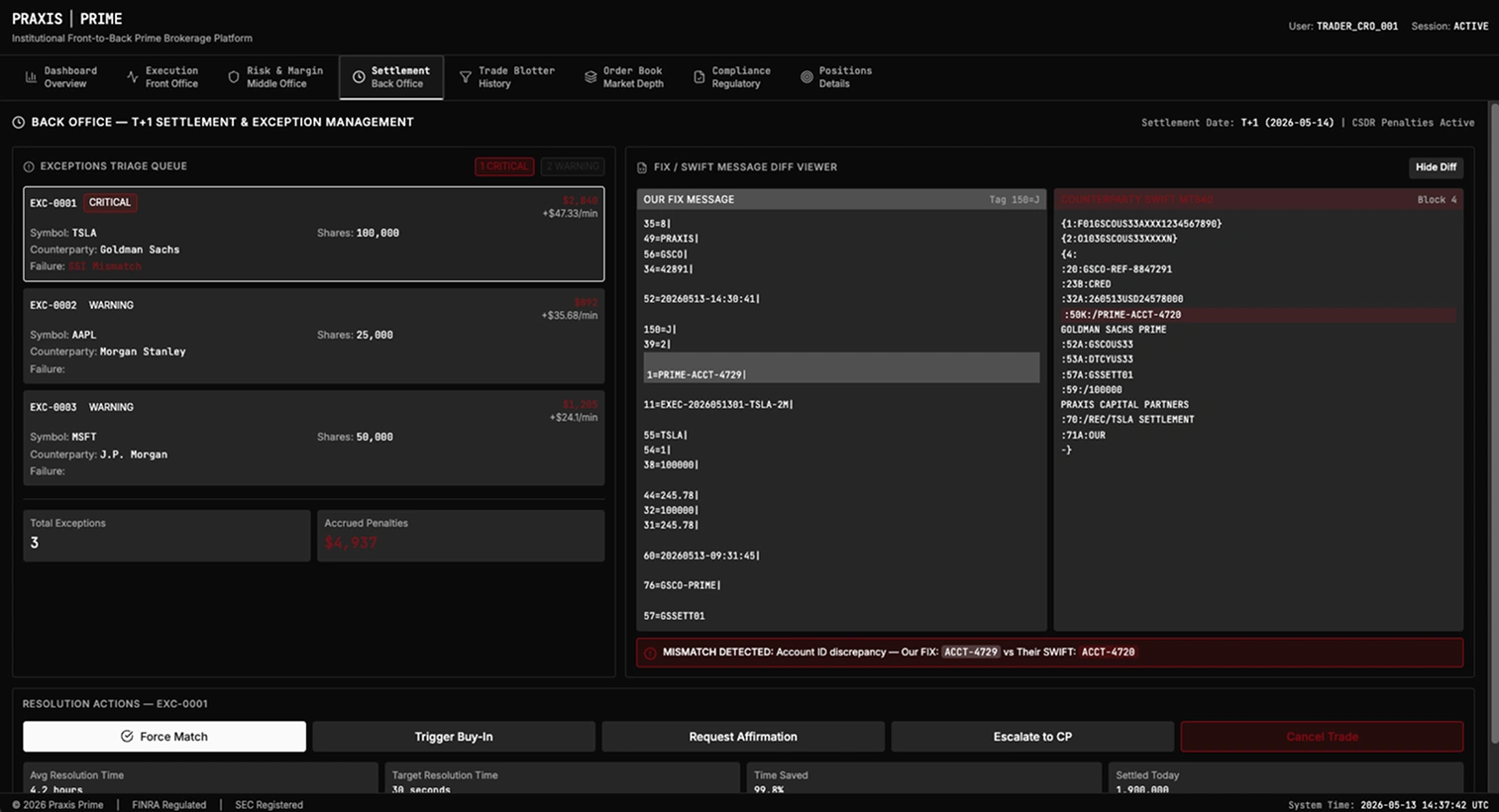Click the FIX/SWIFT Diff Viewer document icon
The image size is (1499, 812).
[x=642, y=167]
